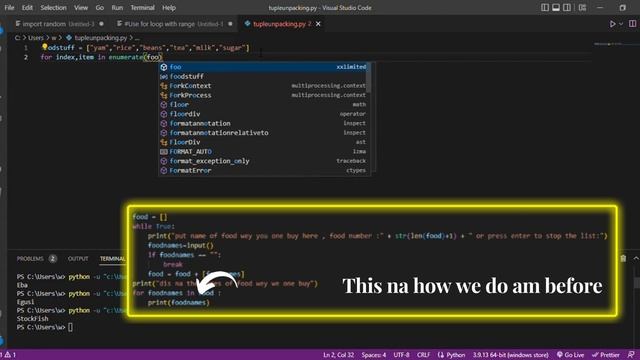This screenshot has width=640, height=360.
Task: Open the Edit menu
Action: pos(27,8)
